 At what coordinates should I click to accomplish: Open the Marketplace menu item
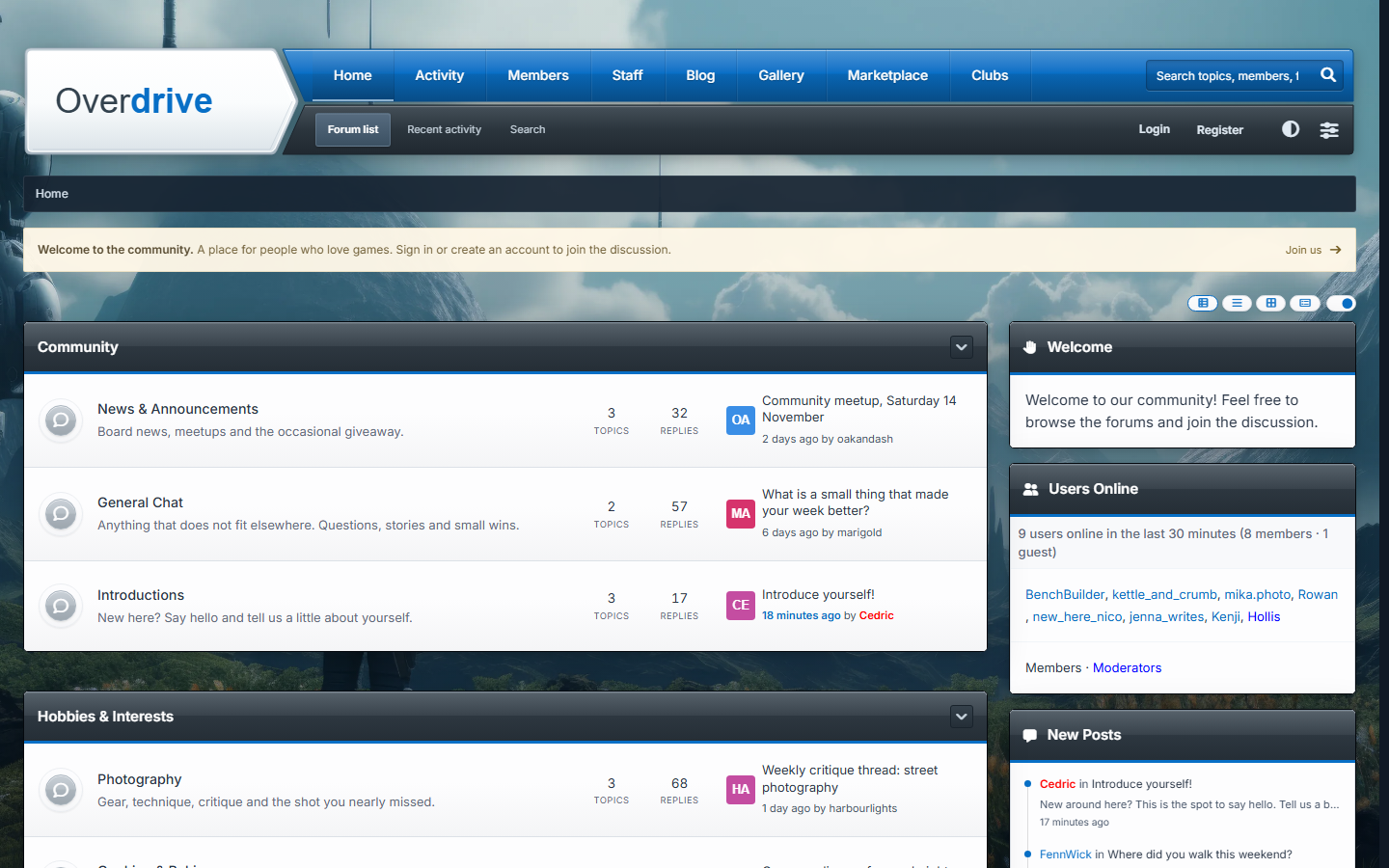coord(887,75)
